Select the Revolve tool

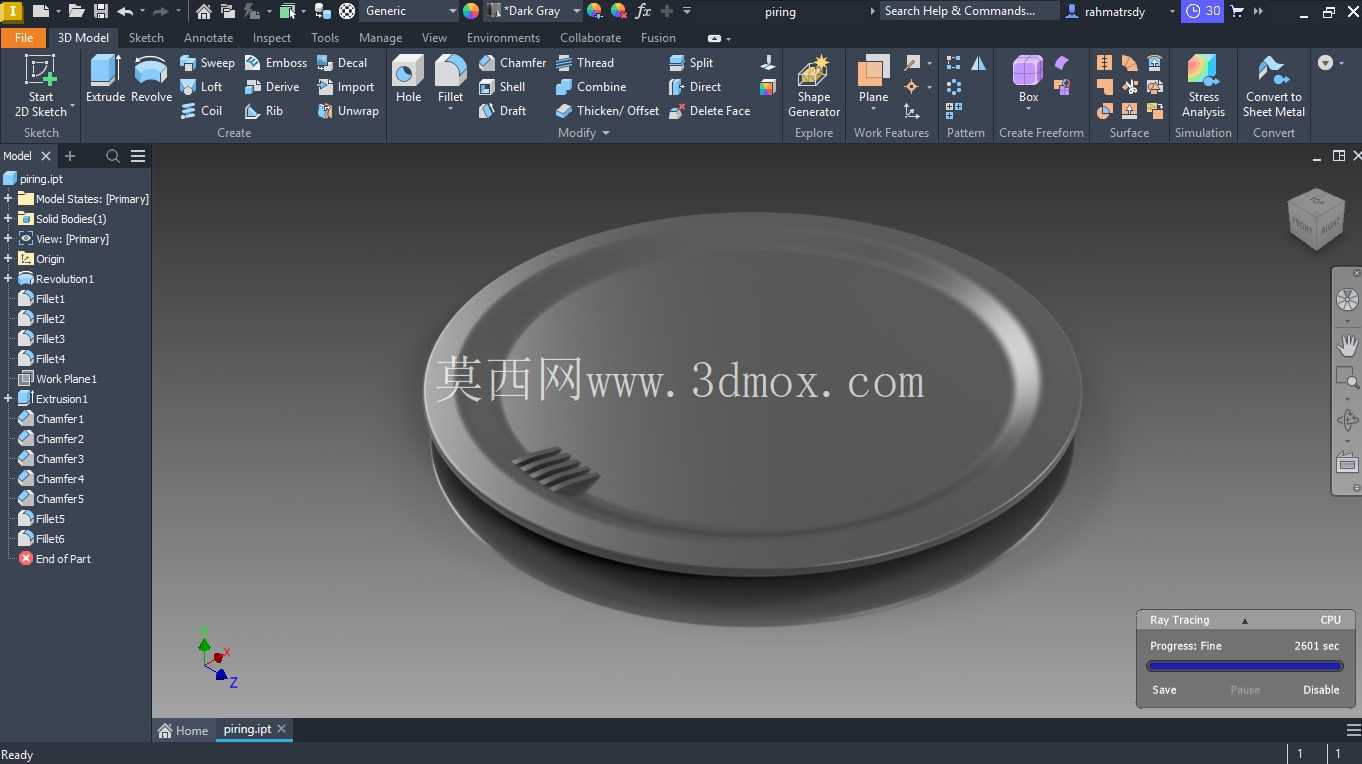151,79
